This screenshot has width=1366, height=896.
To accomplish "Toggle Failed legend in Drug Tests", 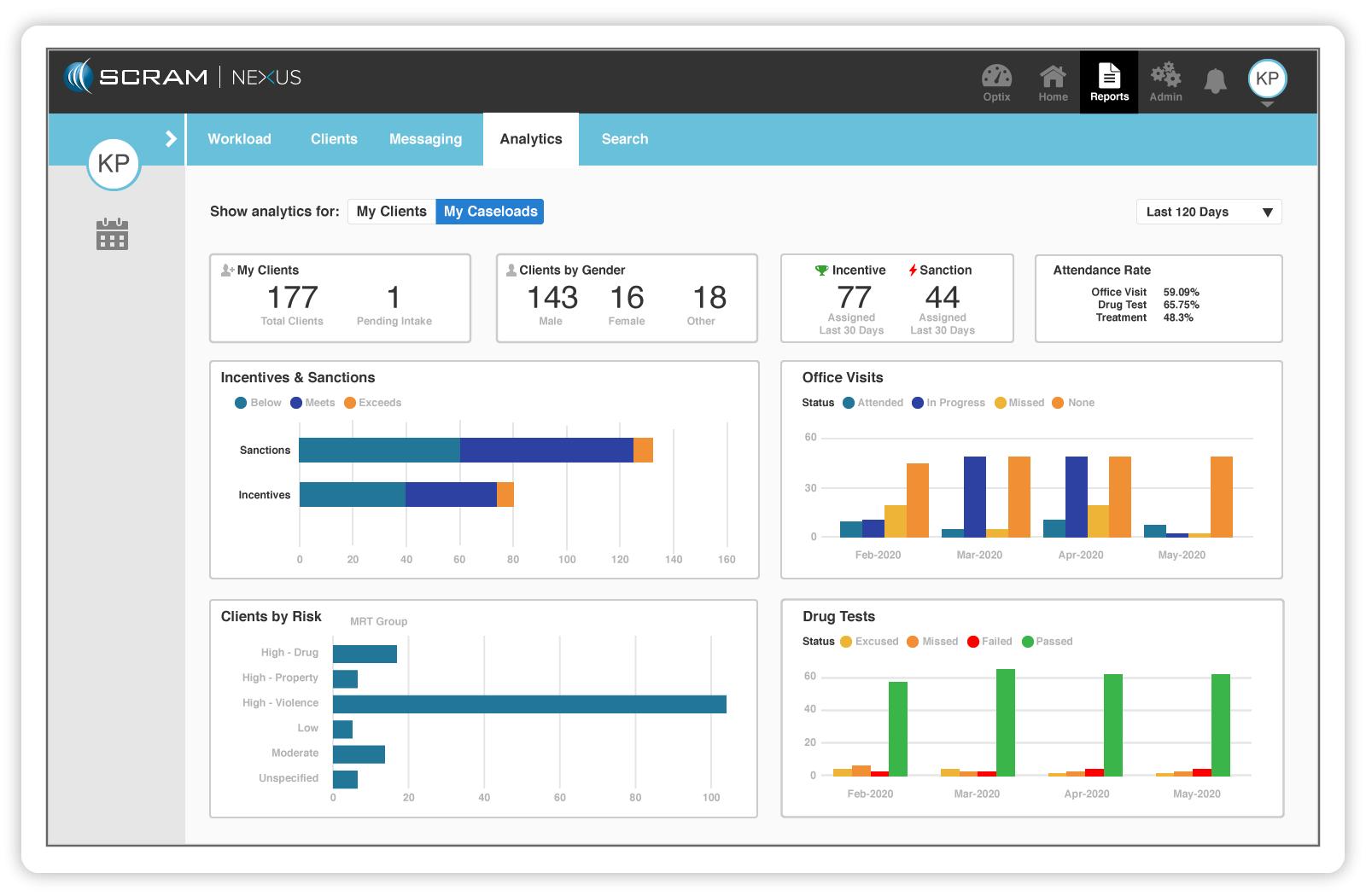I will tap(989, 642).
